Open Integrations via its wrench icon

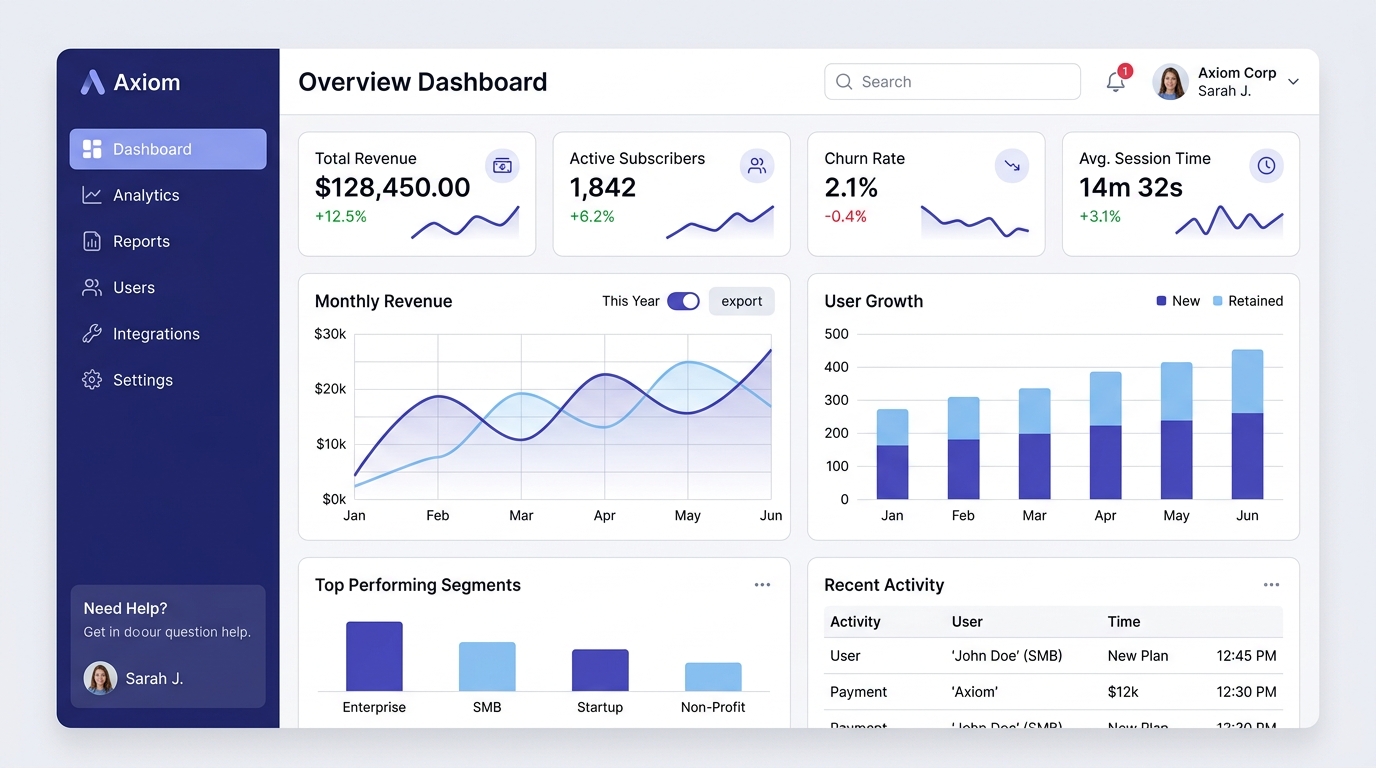click(x=92, y=333)
